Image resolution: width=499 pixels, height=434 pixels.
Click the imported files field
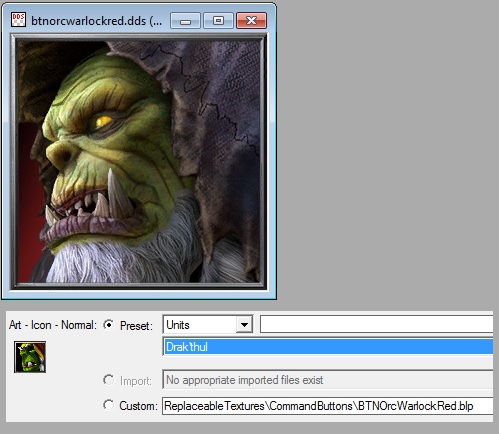pos(328,380)
